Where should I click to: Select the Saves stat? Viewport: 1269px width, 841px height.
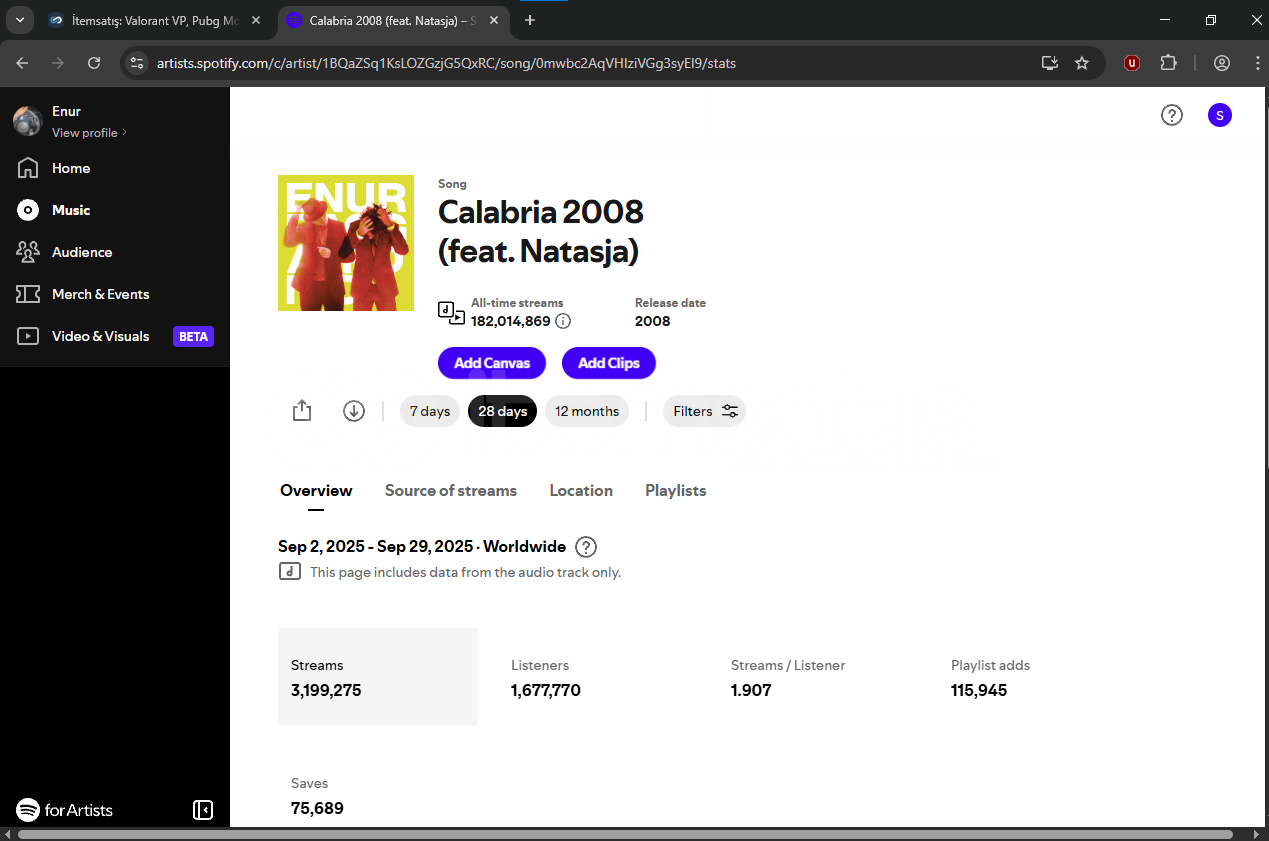tap(378, 795)
